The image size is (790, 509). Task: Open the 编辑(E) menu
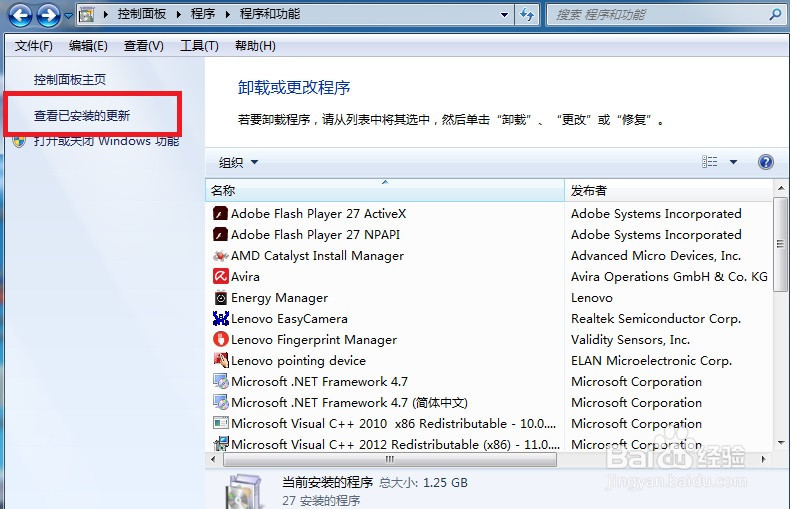click(88, 46)
